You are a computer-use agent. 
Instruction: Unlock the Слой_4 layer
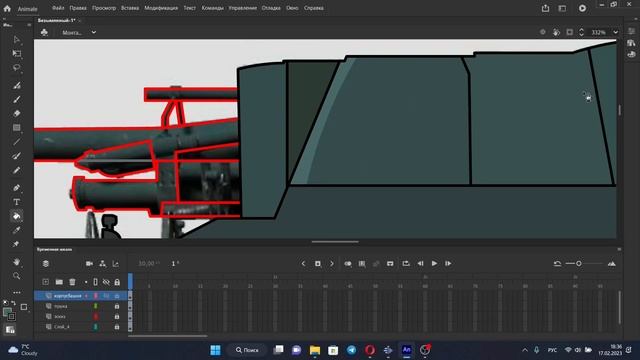click(117, 327)
